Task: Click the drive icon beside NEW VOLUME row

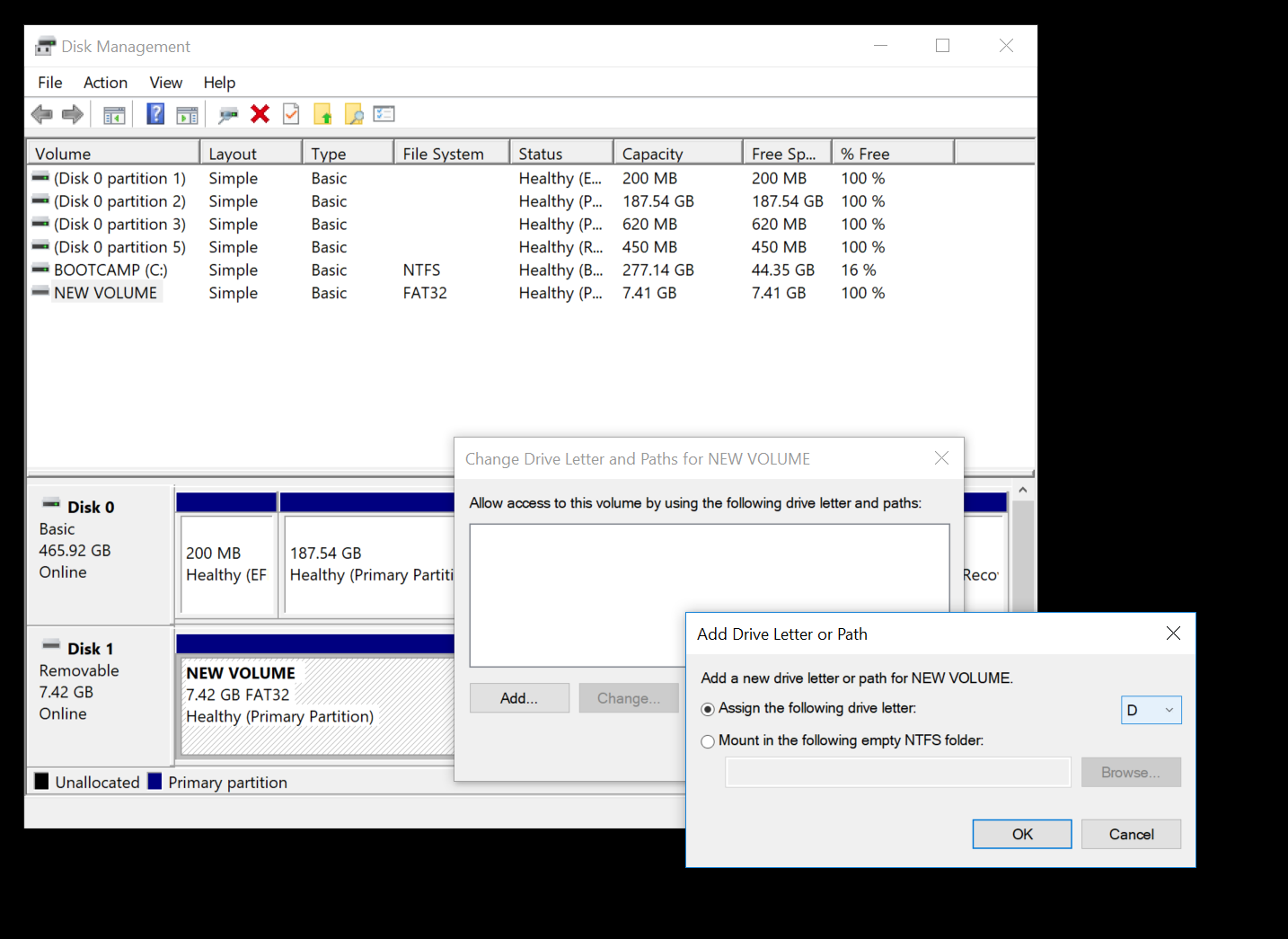Action: click(40, 292)
